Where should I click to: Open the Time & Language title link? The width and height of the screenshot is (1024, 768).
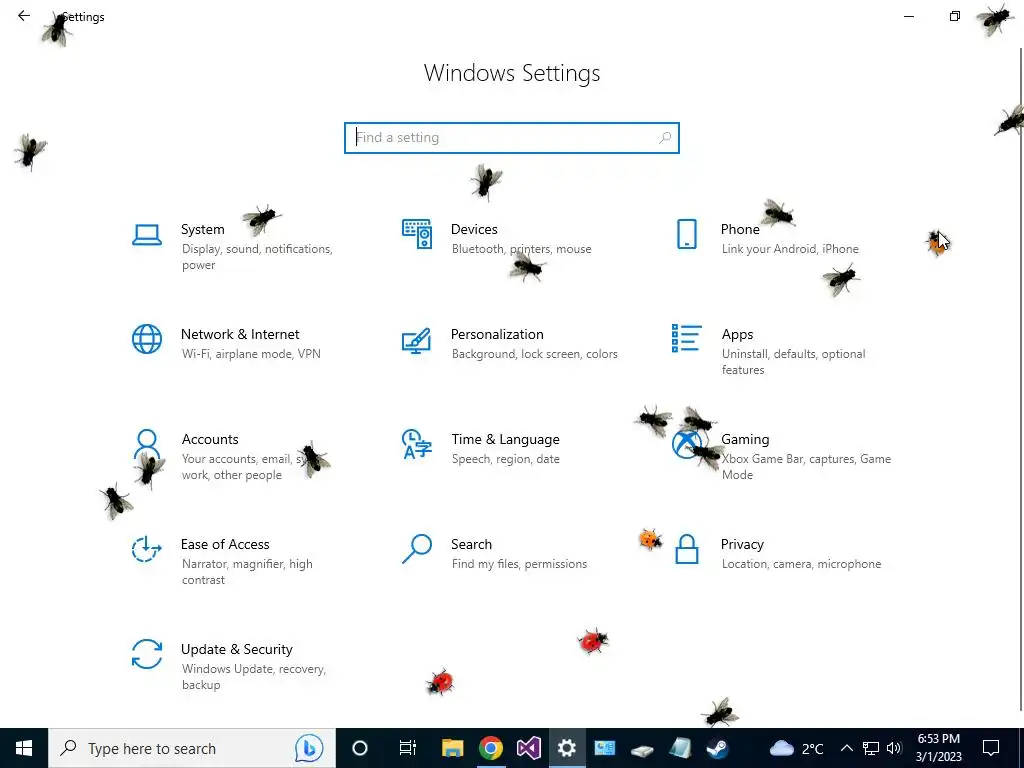(x=505, y=440)
